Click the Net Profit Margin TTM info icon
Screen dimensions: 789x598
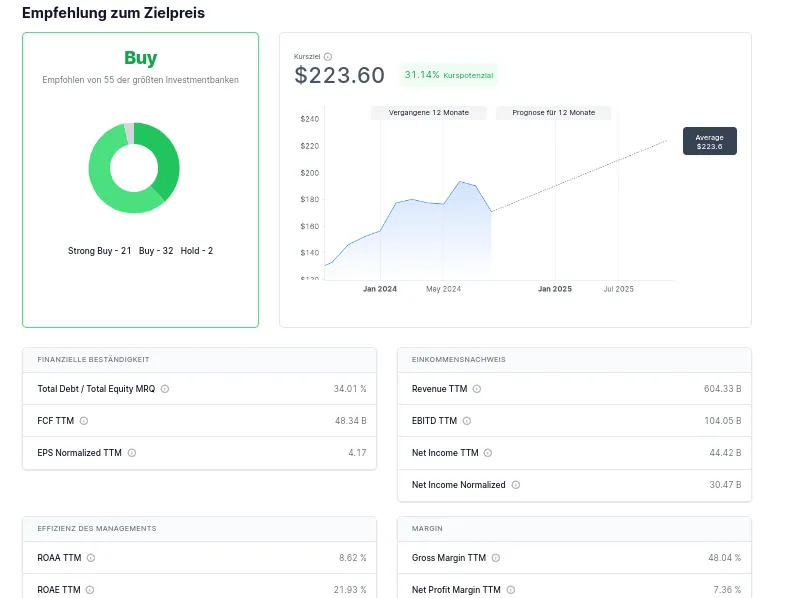coord(510,590)
